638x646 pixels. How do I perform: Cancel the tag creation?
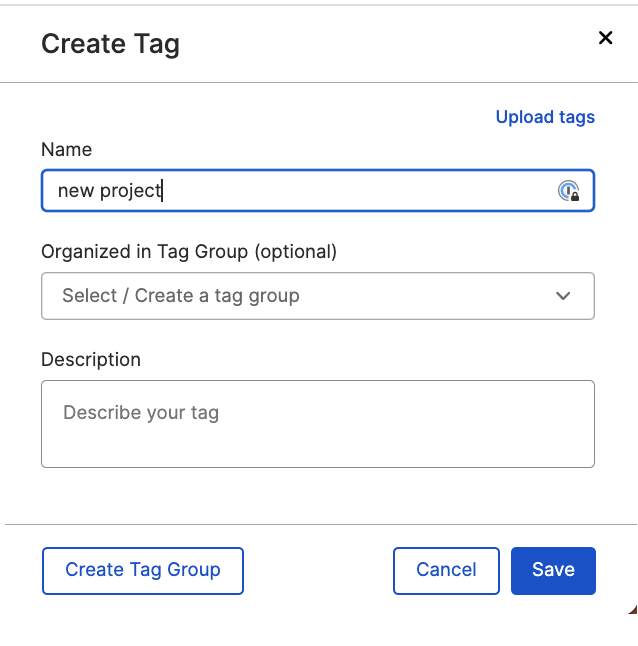pyautogui.click(x=446, y=571)
